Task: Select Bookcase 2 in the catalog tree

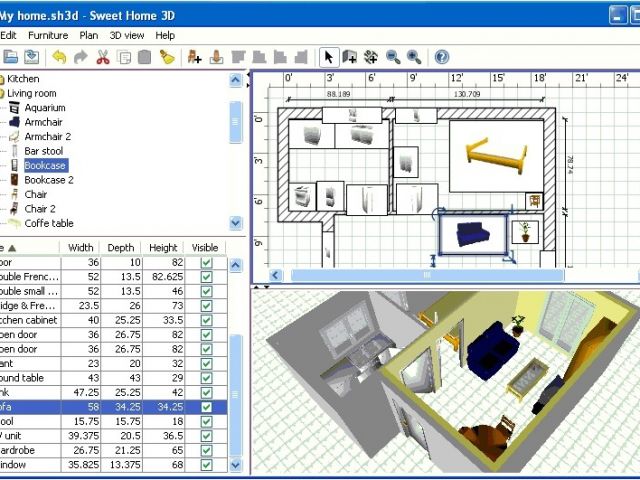Action: coord(48,180)
